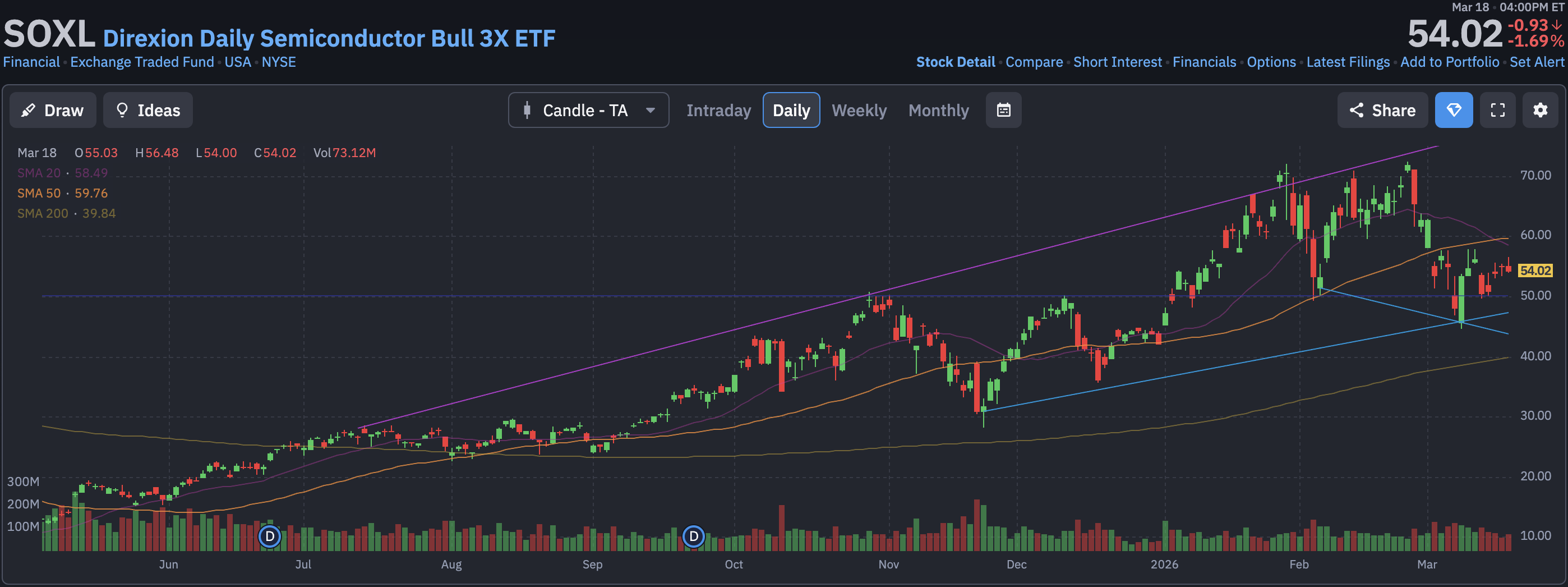Select the Daily timeframe tab
This screenshot has width=1568, height=587.
[x=791, y=110]
